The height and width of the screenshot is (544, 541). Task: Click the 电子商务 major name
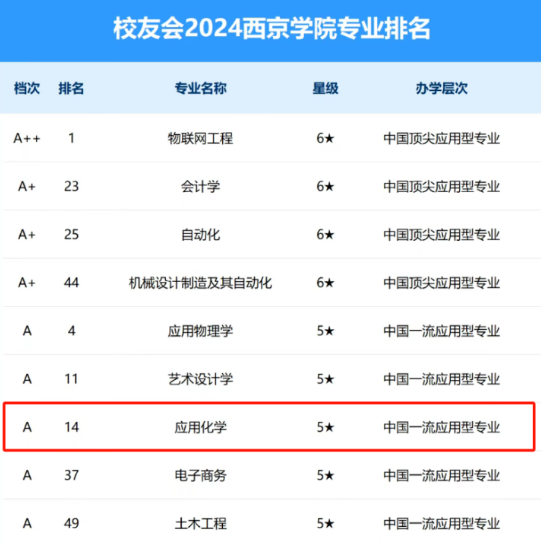click(201, 475)
